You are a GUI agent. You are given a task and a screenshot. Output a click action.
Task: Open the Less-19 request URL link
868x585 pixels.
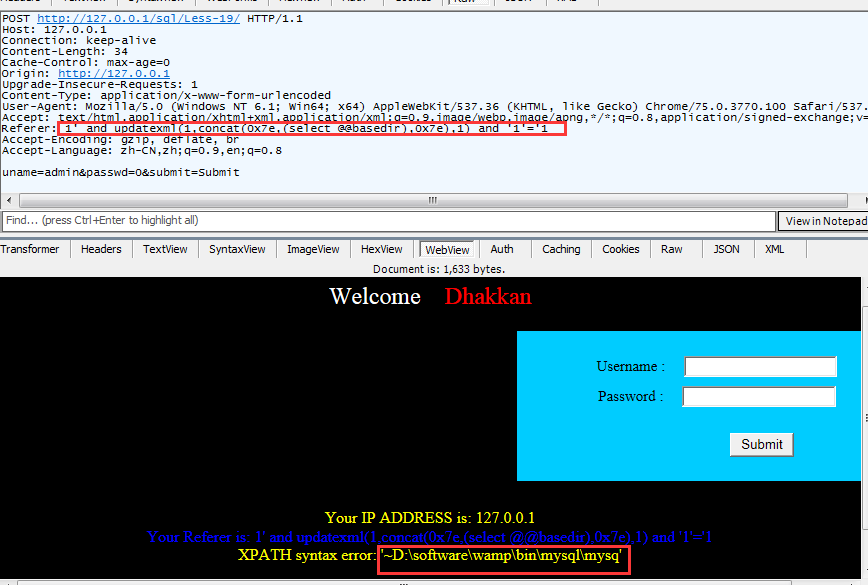pos(138,19)
